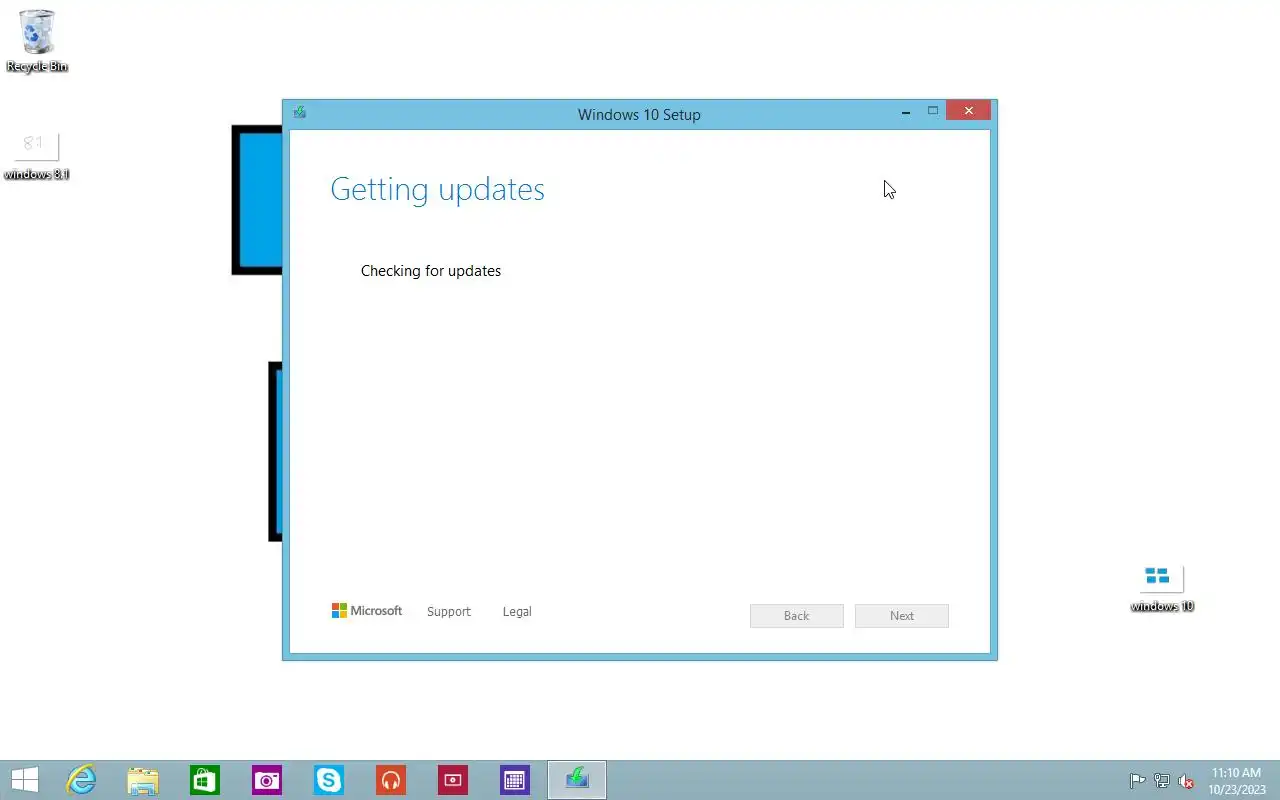Open the Start button on taskbar
Viewport: 1280px width, 800px height.
point(25,780)
